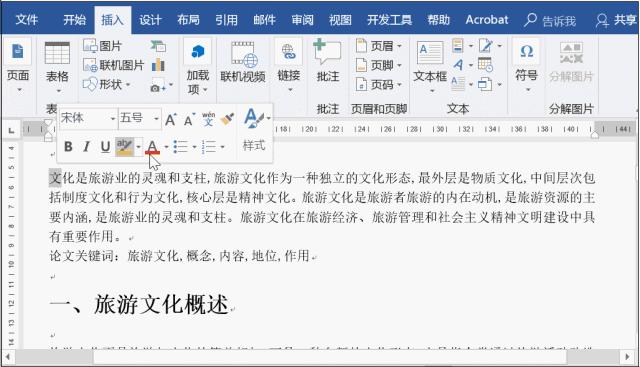Expand highlight color dropdown arrow
The width and height of the screenshot is (640, 367).
pos(139,147)
